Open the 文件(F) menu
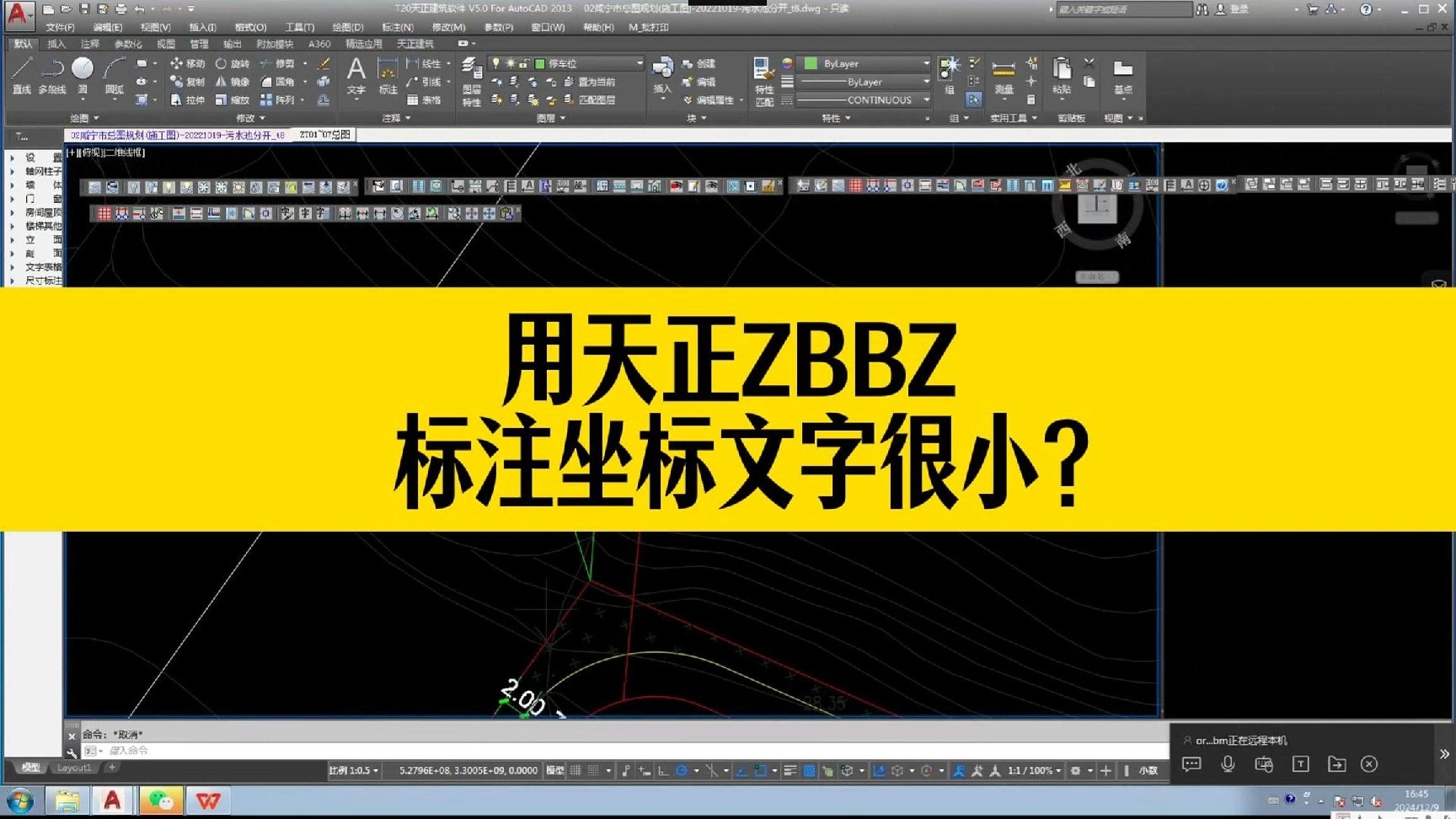Image resolution: width=1456 pixels, height=819 pixels. pyautogui.click(x=60, y=27)
